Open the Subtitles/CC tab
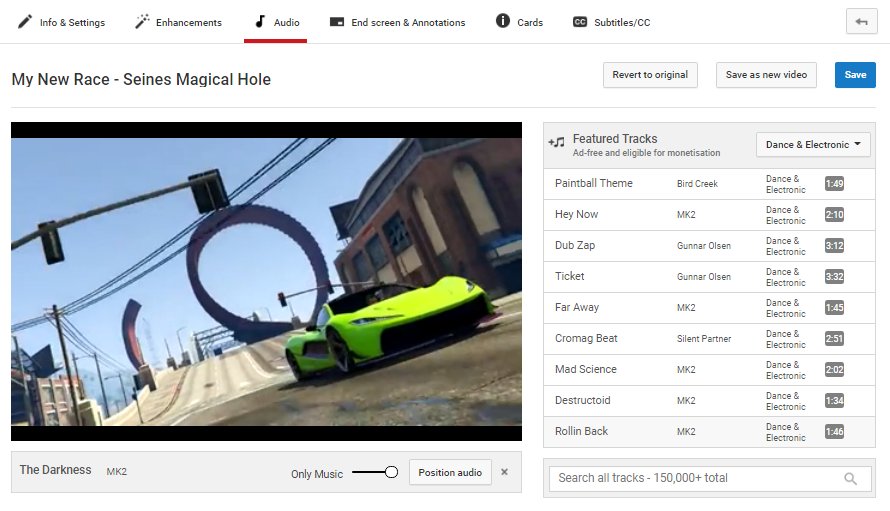This screenshot has height=511, width=890. [x=611, y=22]
